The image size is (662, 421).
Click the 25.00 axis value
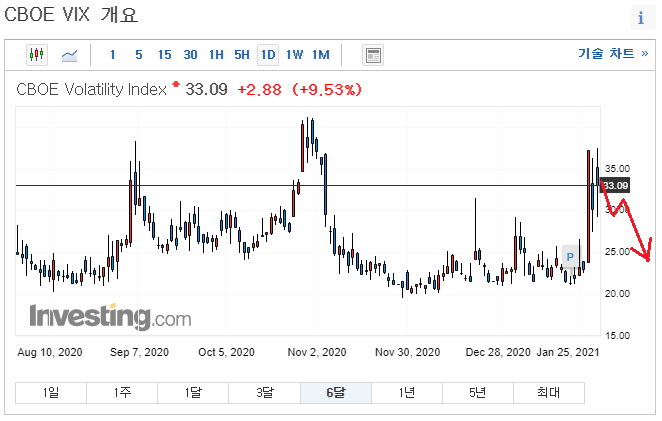[x=617, y=252]
